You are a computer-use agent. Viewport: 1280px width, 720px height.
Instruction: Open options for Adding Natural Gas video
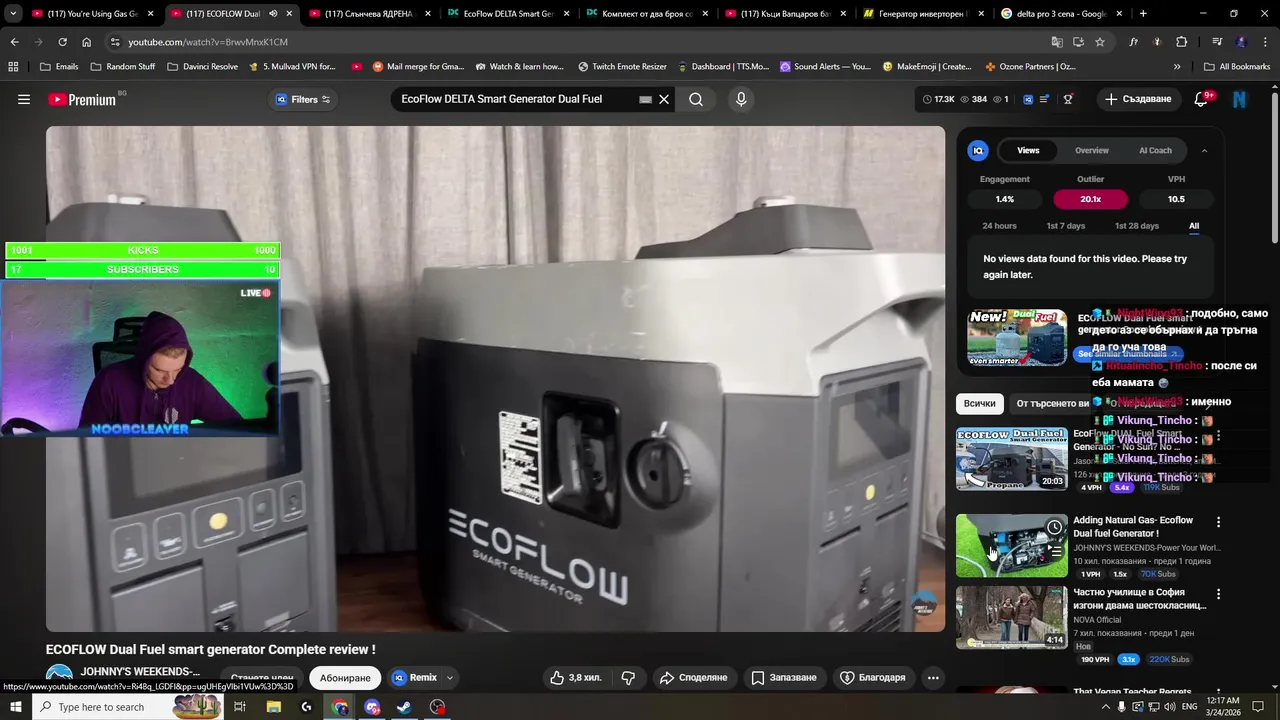1218,522
